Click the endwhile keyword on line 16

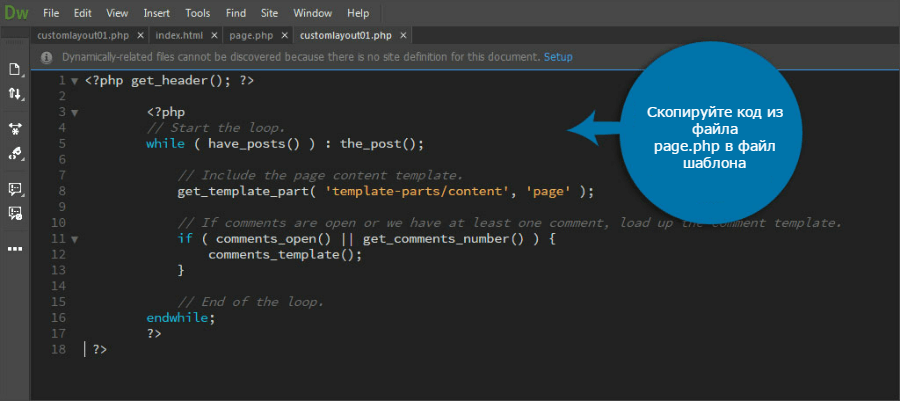click(178, 317)
